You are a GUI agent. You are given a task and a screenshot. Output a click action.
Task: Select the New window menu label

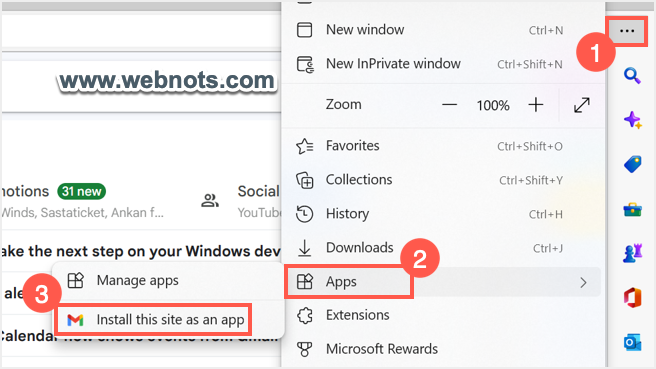click(365, 30)
